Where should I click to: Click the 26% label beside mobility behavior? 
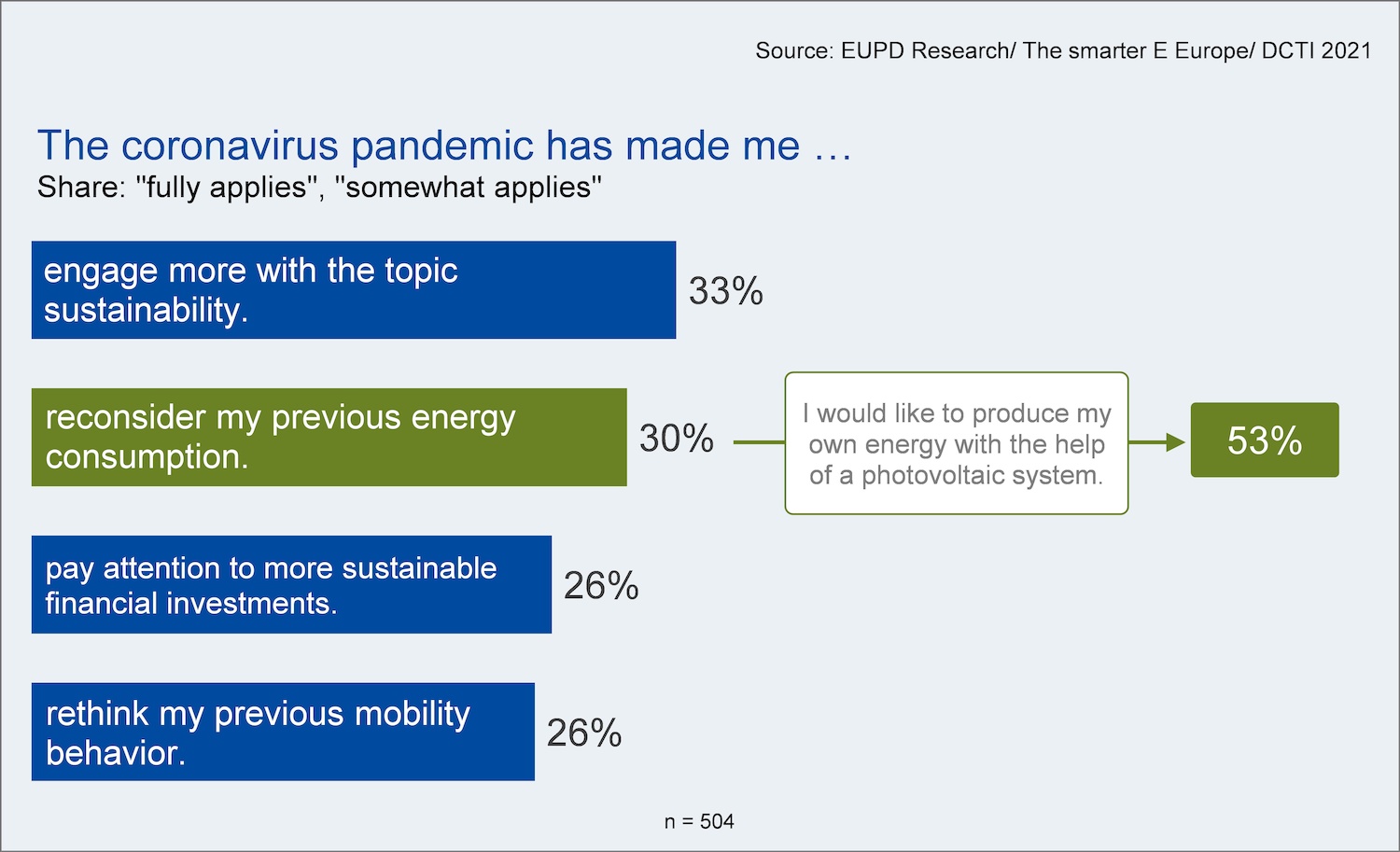point(583,733)
